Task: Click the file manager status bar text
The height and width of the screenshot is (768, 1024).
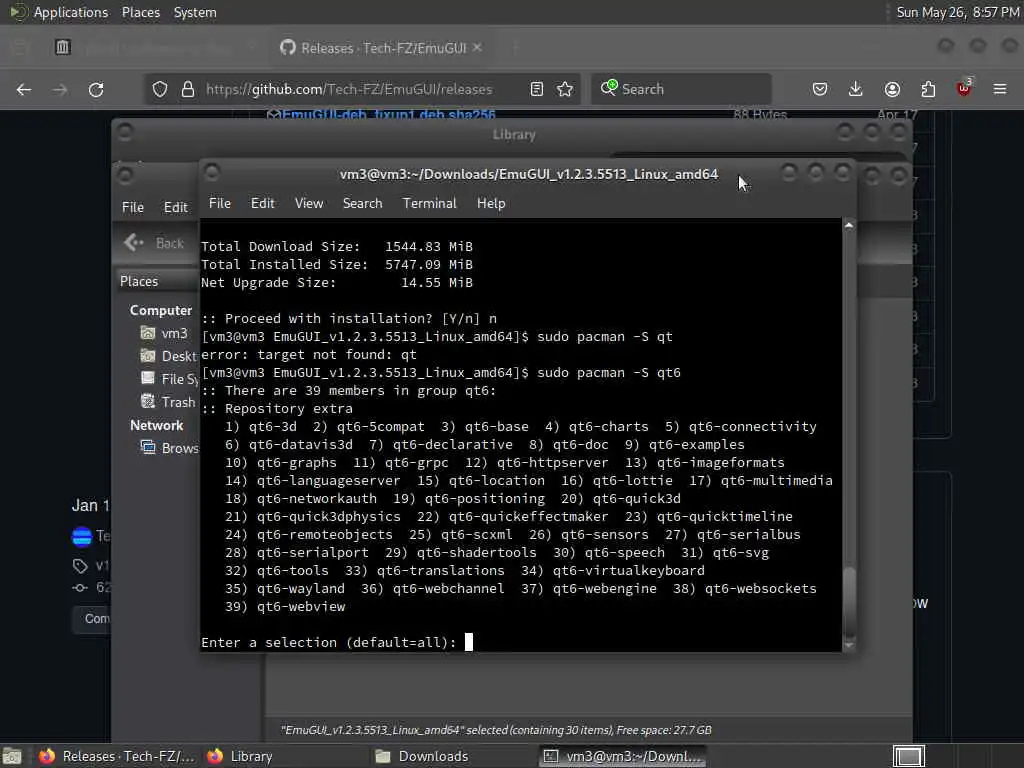Action: click(496, 730)
